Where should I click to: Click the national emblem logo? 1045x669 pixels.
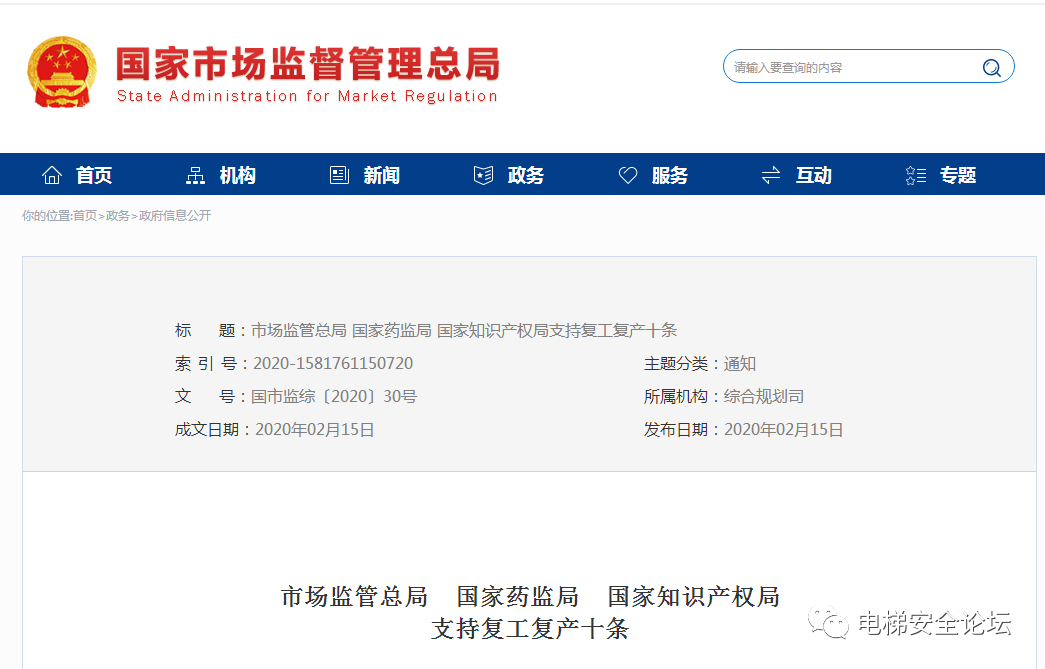pos(62,72)
